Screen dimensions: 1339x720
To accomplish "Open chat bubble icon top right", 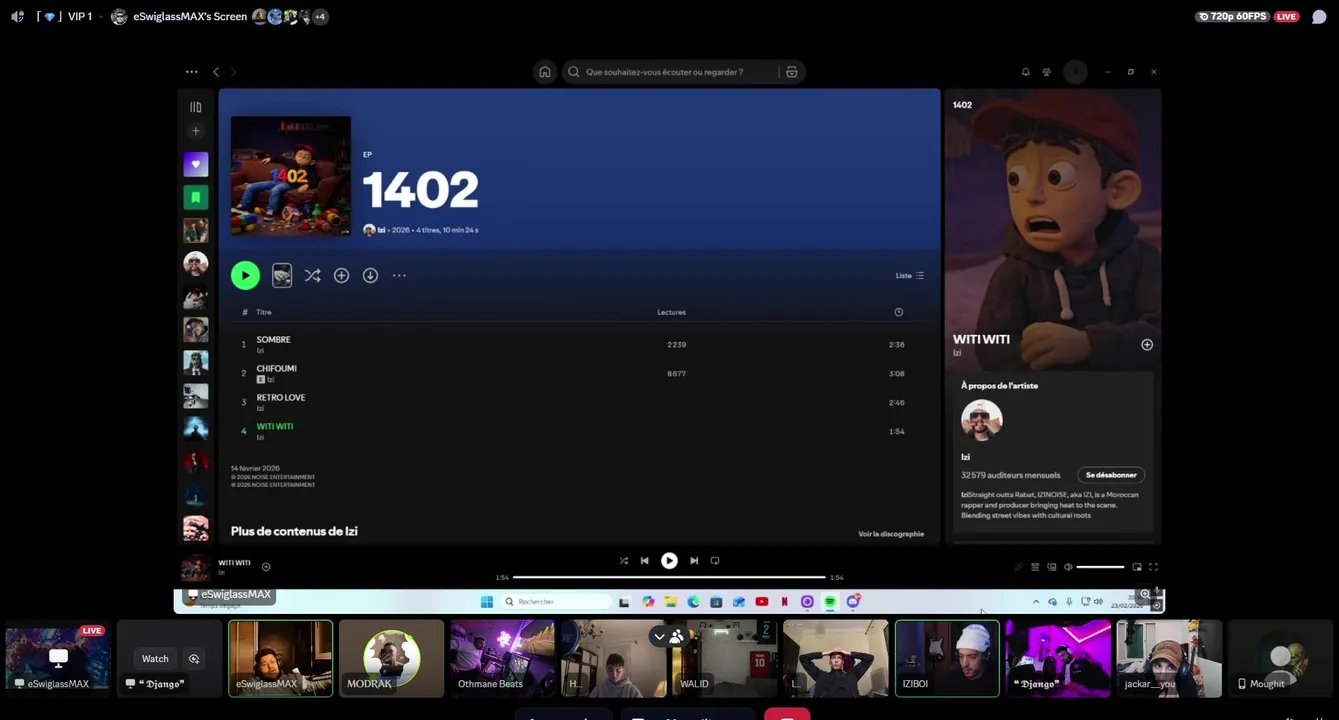I will tap(1319, 17).
